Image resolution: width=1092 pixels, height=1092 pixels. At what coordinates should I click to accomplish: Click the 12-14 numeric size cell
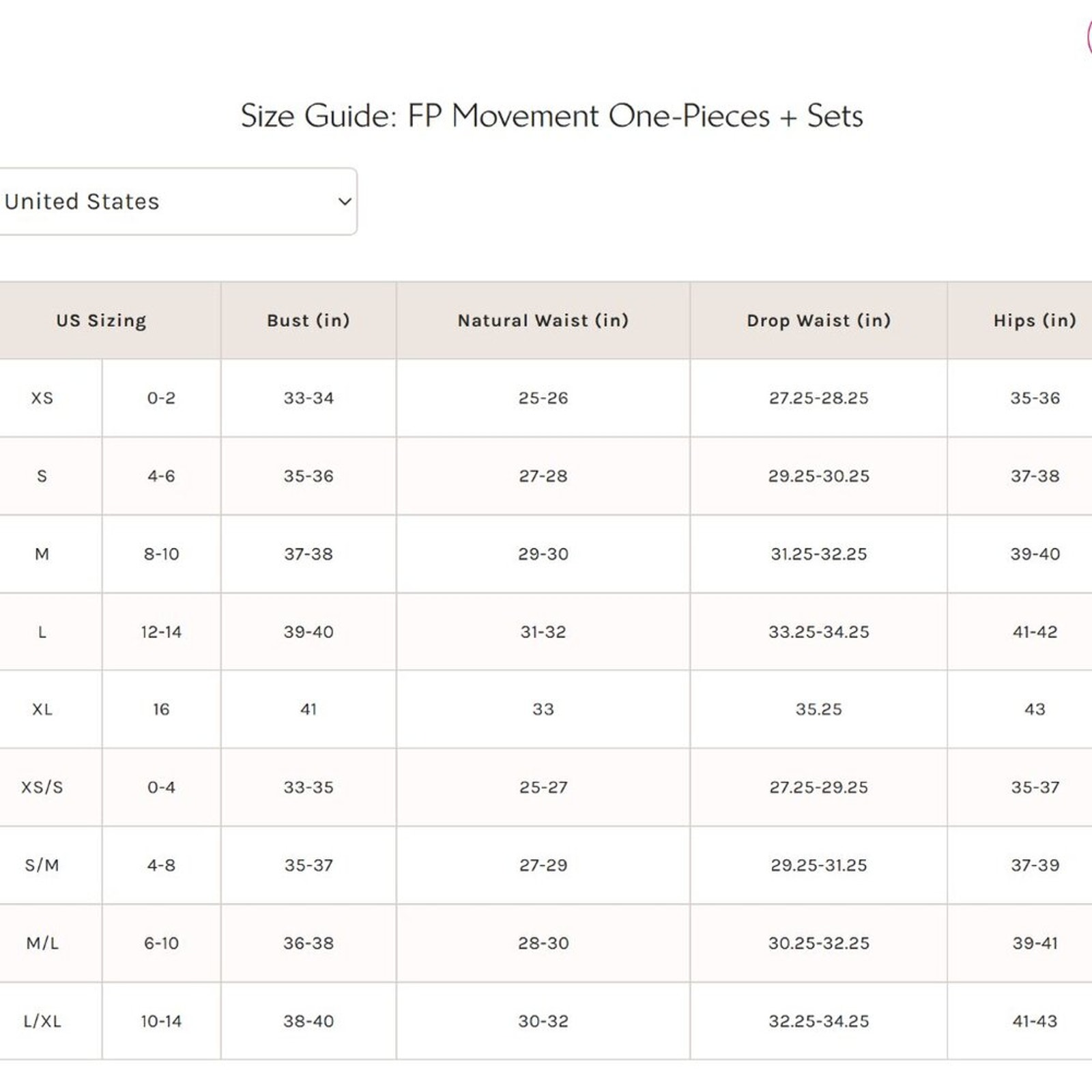161,632
